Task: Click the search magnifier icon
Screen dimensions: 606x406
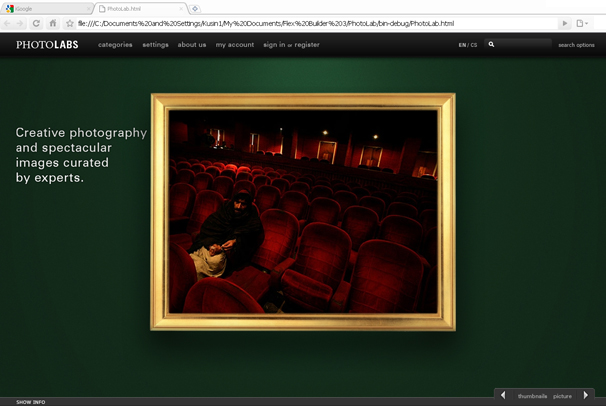Action: 491,45
